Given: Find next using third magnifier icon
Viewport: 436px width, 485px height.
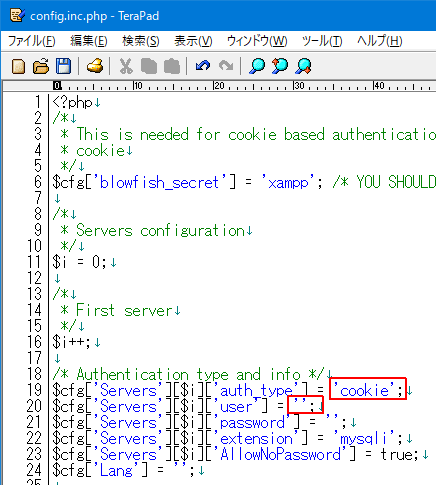Looking at the screenshot, I should [303, 66].
